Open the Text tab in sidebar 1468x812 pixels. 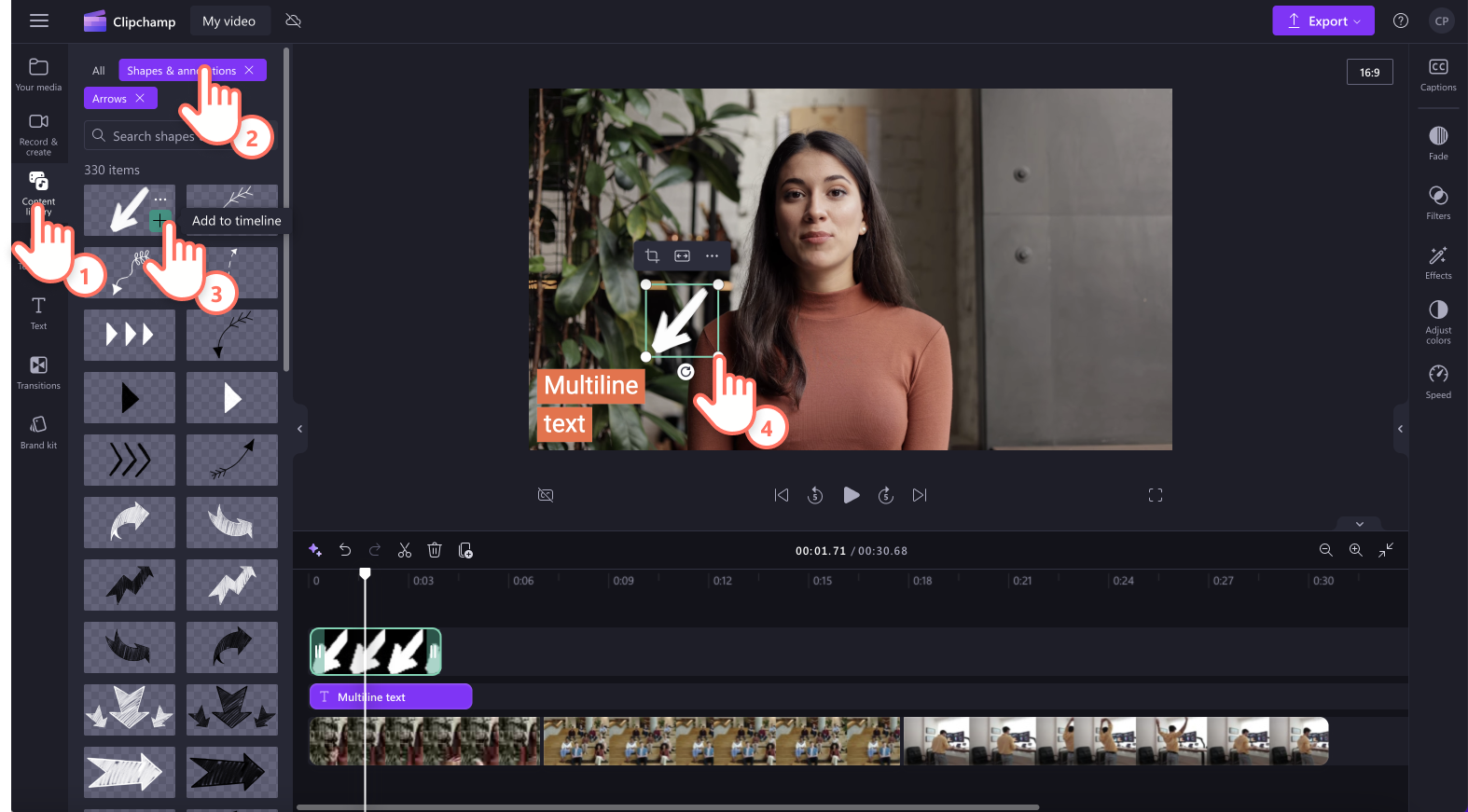click(x=38, y=313)
